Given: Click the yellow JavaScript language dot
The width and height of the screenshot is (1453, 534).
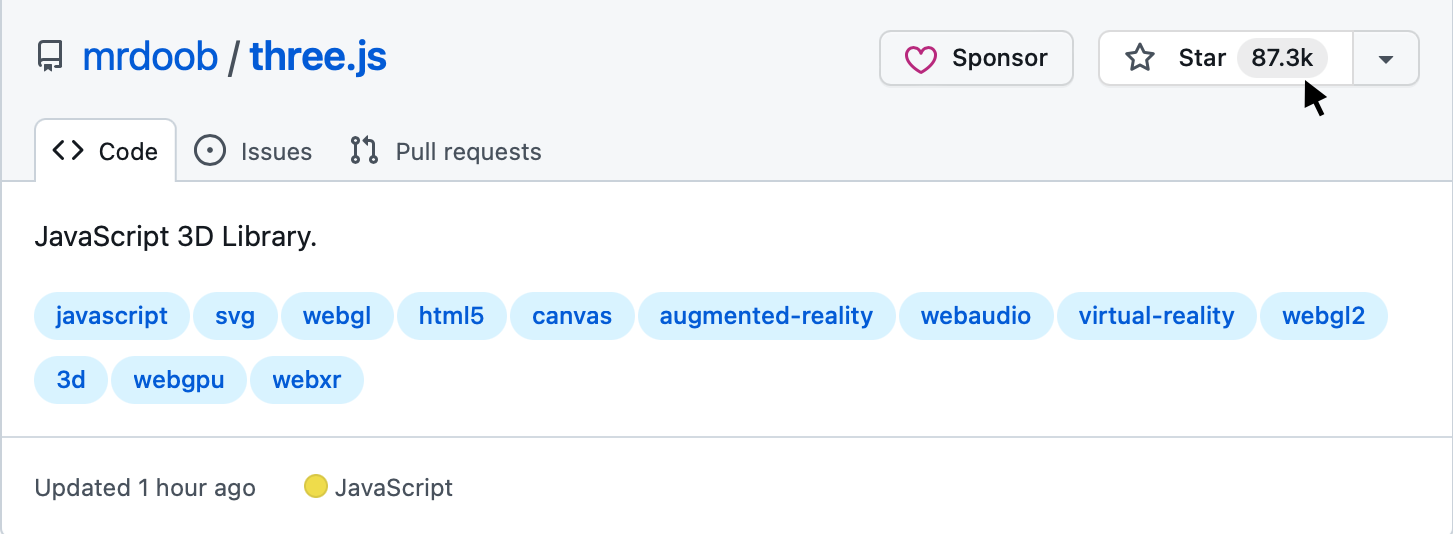Looking at the screenshot, I should [x=316, y=487].
